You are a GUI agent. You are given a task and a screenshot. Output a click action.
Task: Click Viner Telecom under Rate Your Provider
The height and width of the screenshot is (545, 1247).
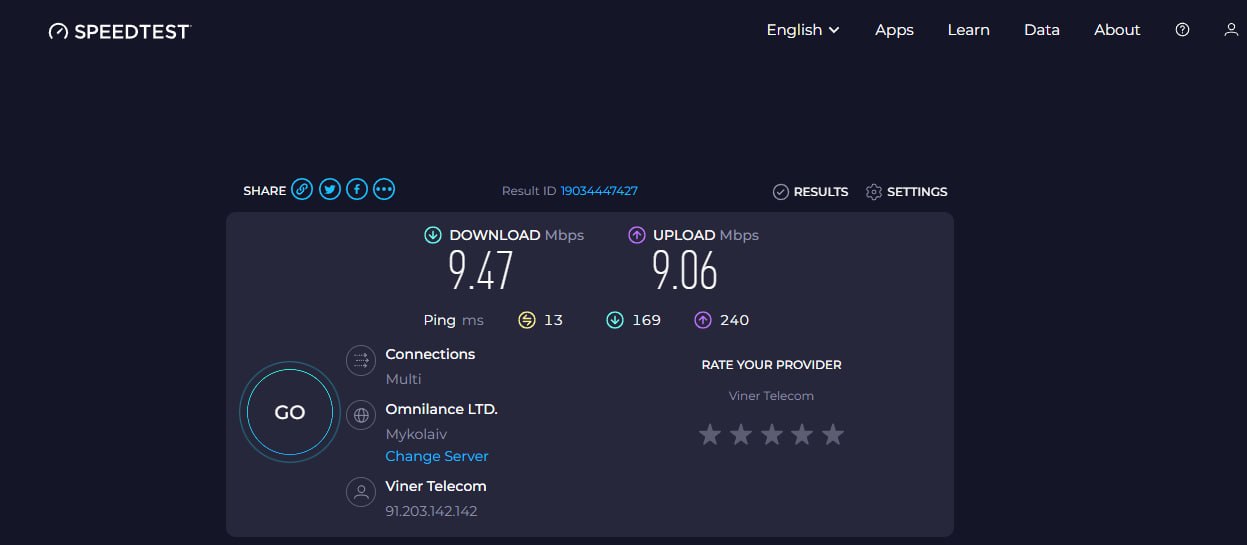[x=772, y=396]
